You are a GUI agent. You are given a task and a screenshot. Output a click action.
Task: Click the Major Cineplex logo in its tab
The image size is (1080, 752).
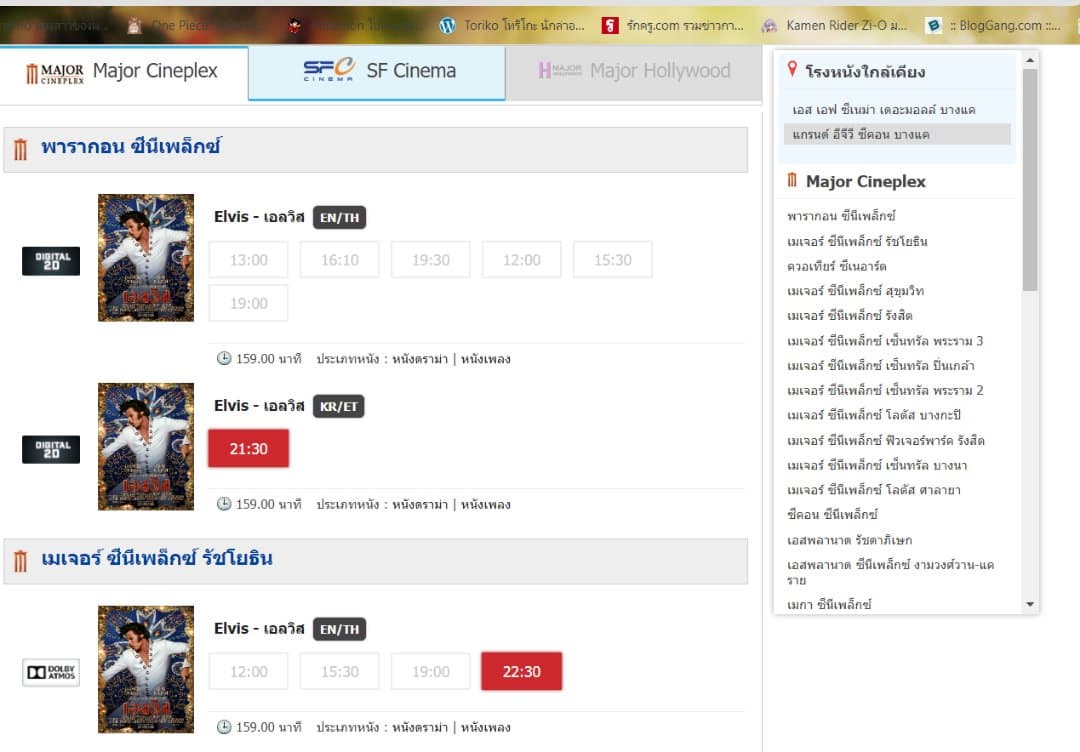point(55,72)
